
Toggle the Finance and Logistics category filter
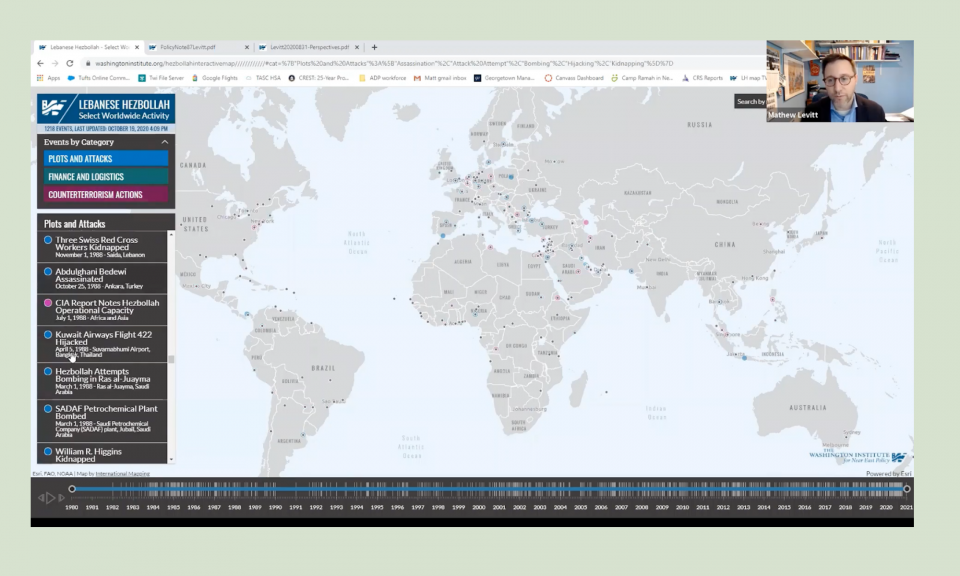coord(105,176)
